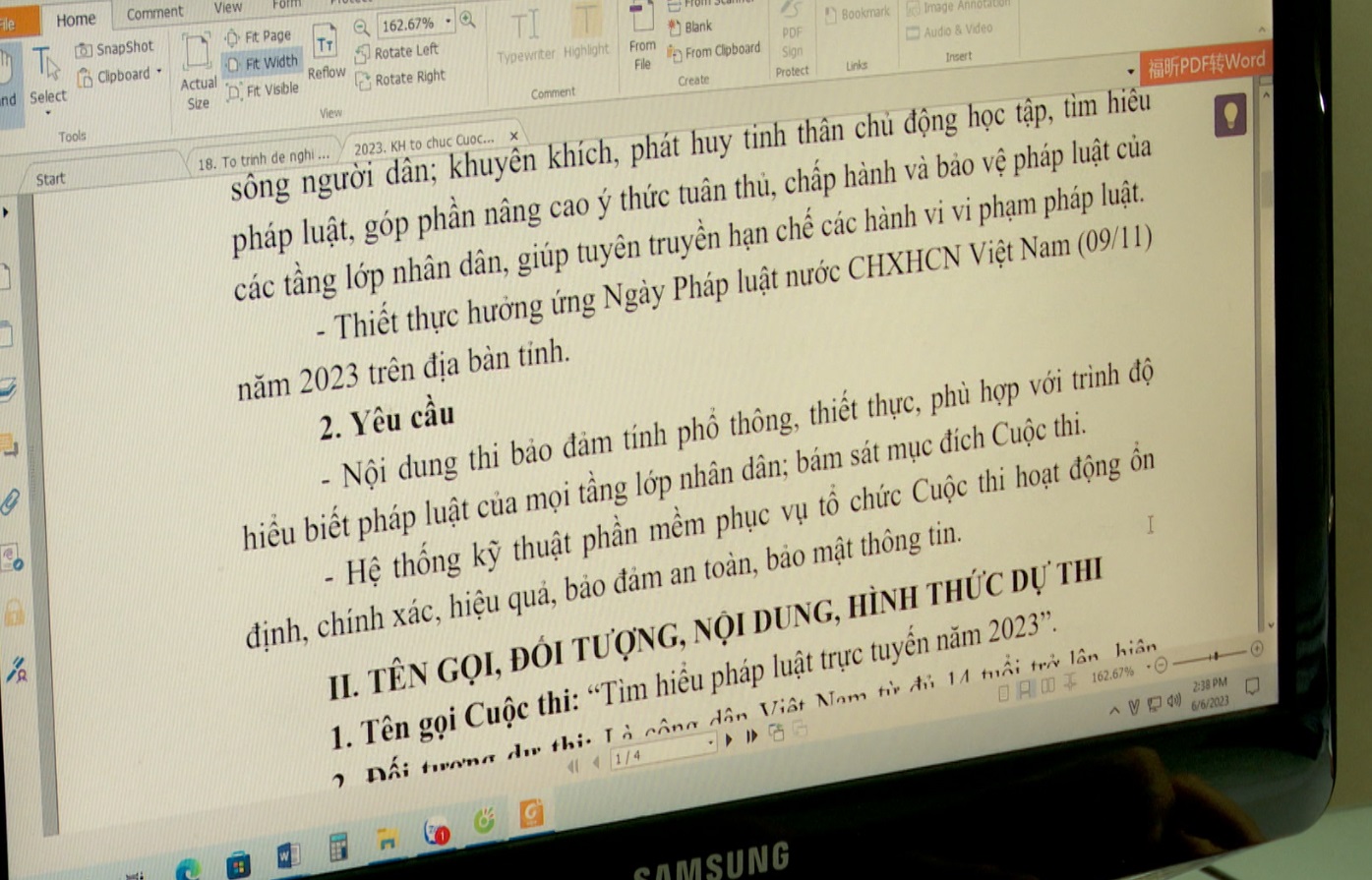Click the status bar zoom percentage 162.67%
Image resolution: width=1372 pixels, height=880 pixels.
point(1112,674)
